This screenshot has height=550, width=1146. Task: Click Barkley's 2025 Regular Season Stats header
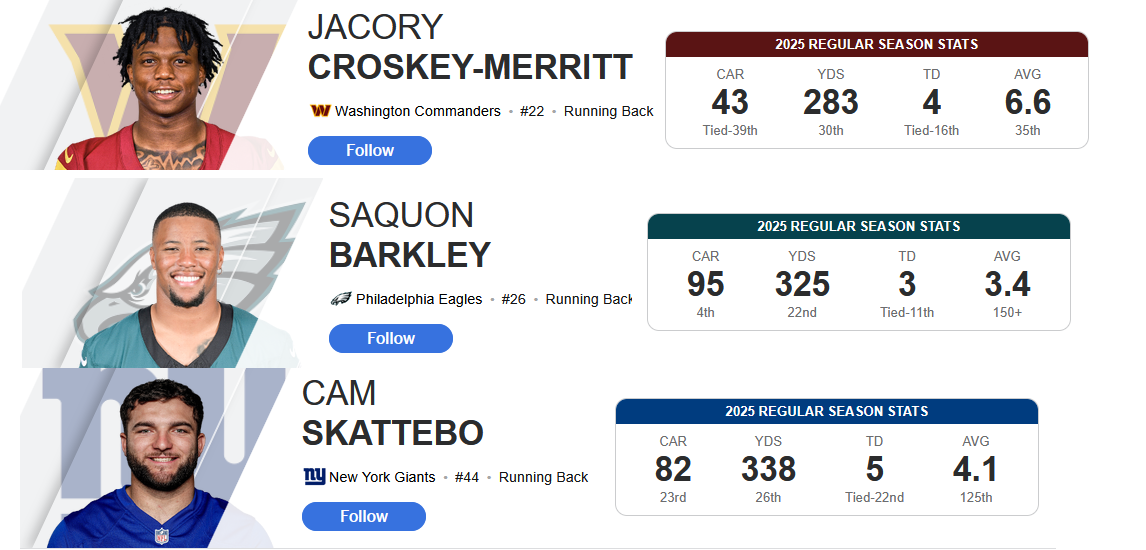pyautogui.click(x=858, y=227)
